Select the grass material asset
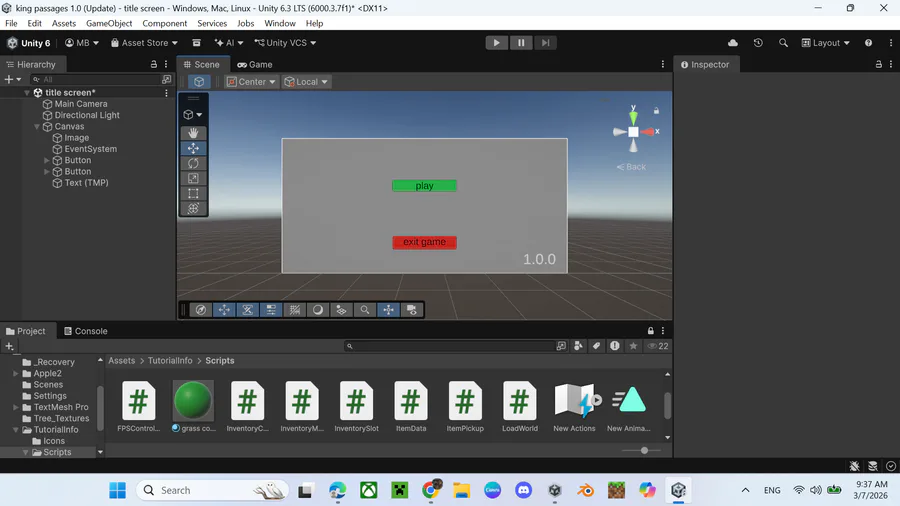The image size is (900, 506). pos(193,406)
